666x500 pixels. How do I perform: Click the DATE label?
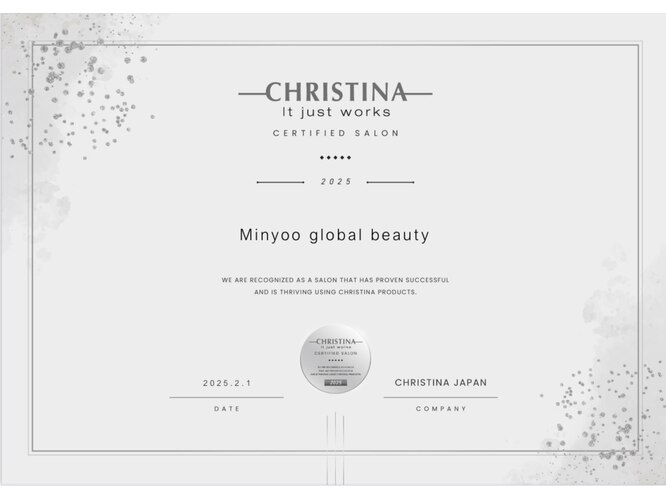227,409
